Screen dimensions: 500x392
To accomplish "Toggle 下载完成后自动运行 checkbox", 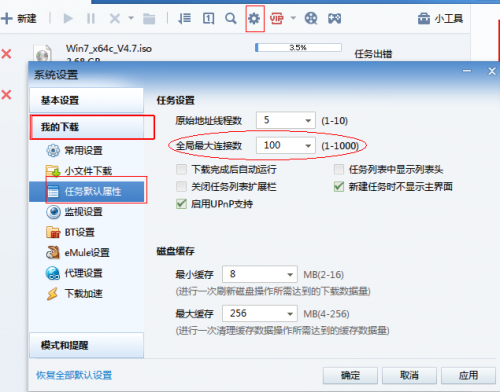I will click(181, 169).
